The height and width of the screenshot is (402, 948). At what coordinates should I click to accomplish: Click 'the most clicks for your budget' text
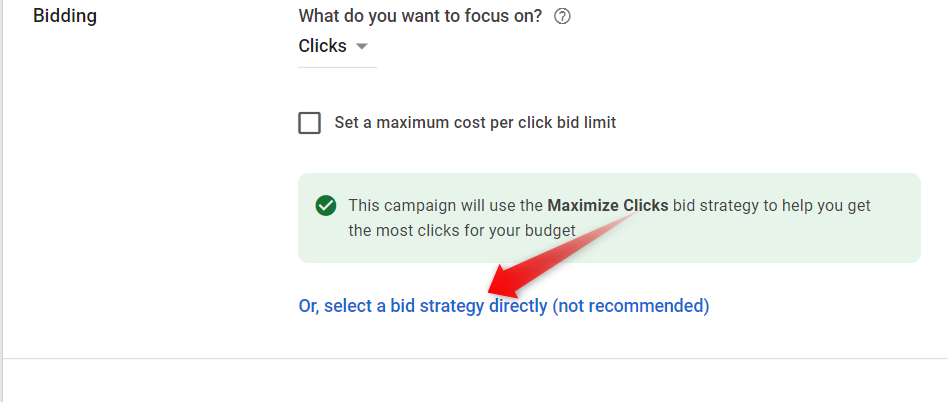(x=462, y=230)
